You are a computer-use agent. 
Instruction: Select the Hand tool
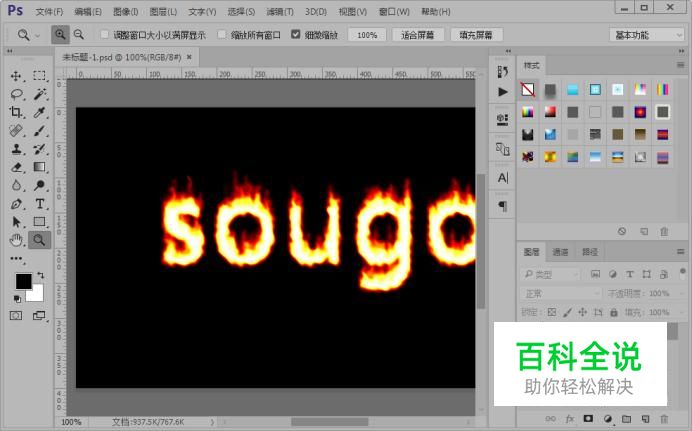coord(16,240)
